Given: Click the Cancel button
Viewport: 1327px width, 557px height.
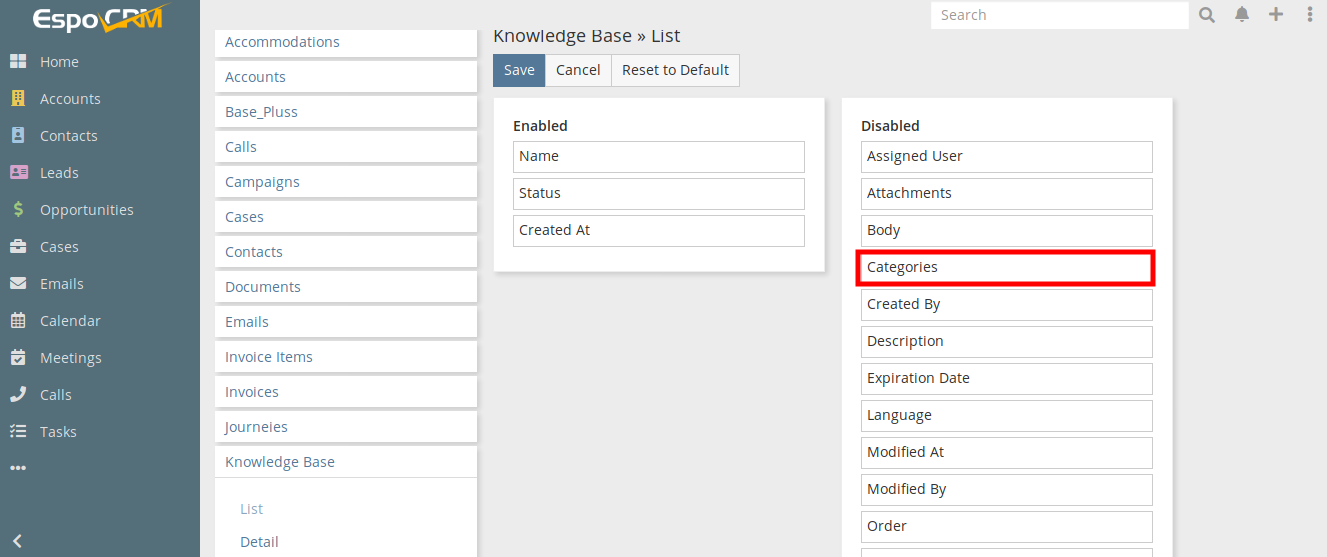Looking at the screenshot, I should pos(578,70).
